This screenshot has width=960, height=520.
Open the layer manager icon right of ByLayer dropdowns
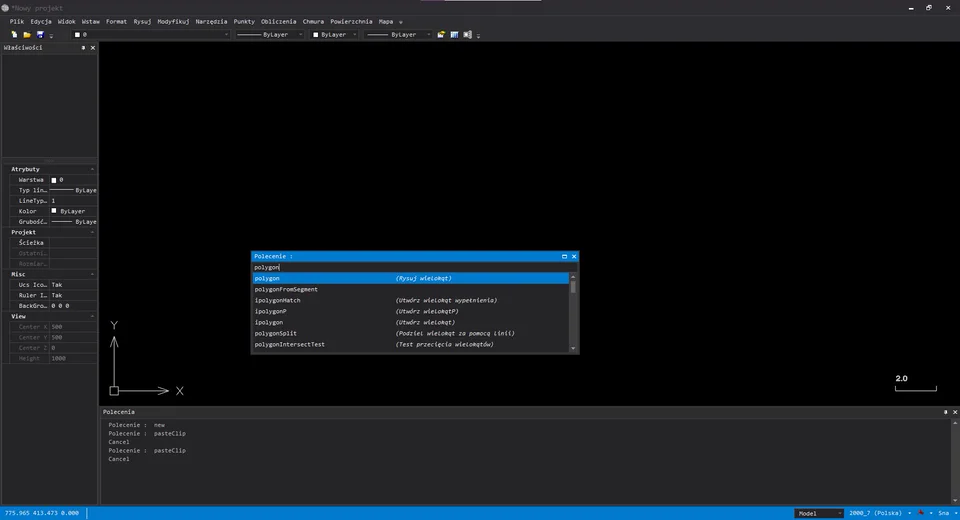pyautogui.click(x=441, y=35)
